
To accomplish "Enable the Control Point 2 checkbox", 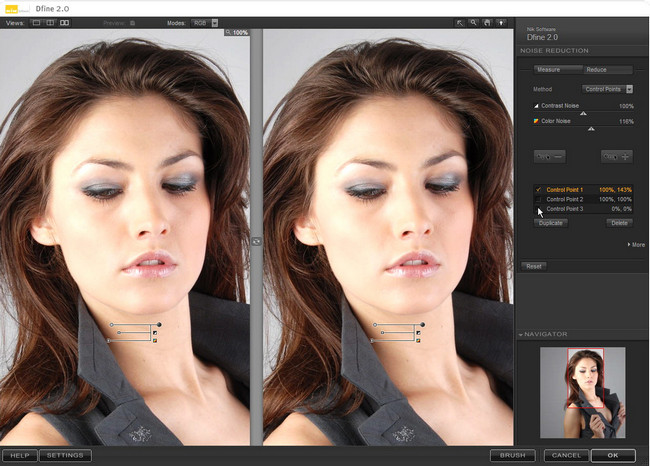I will [538, 199].
